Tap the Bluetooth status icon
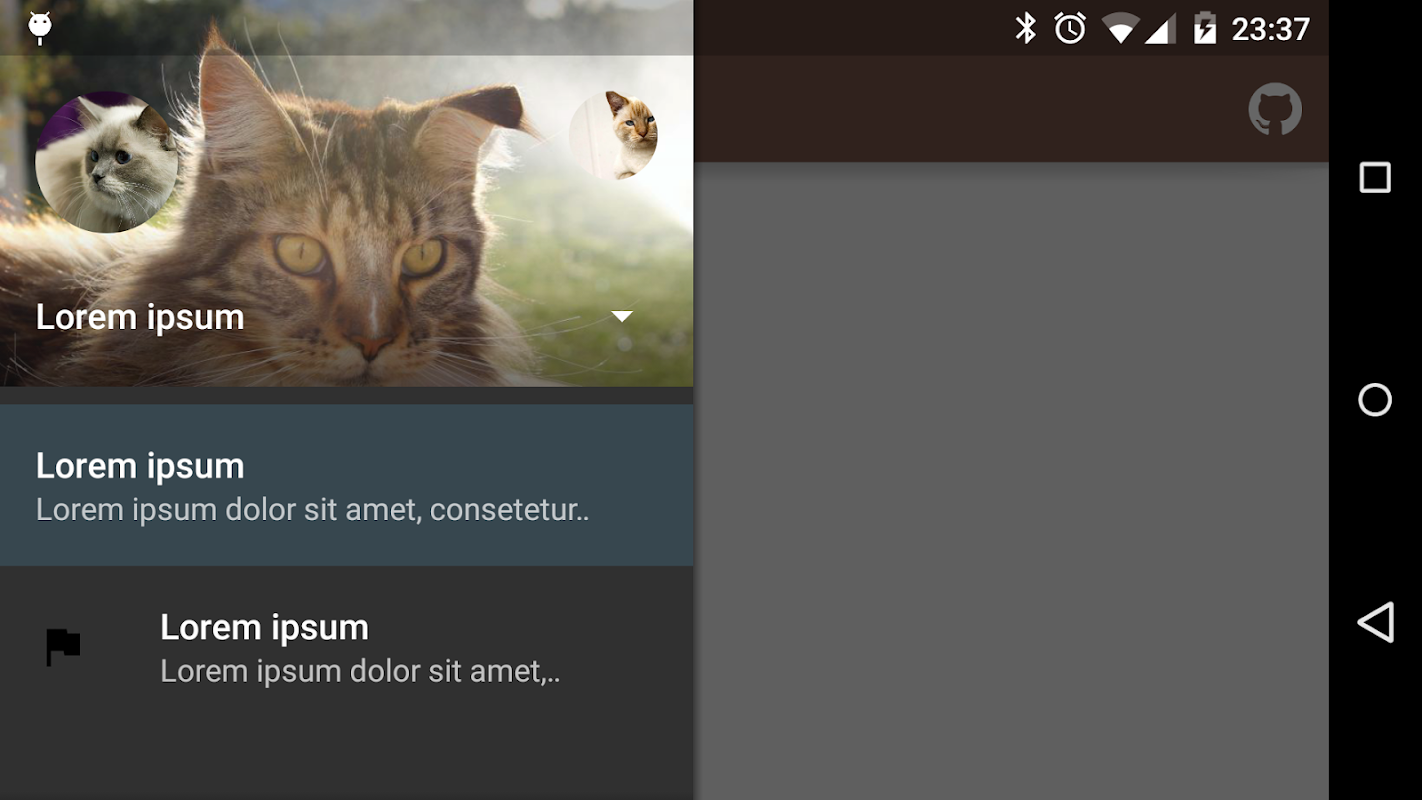This screenshot has width=1422, height=800. click(x=1026, y=28)
